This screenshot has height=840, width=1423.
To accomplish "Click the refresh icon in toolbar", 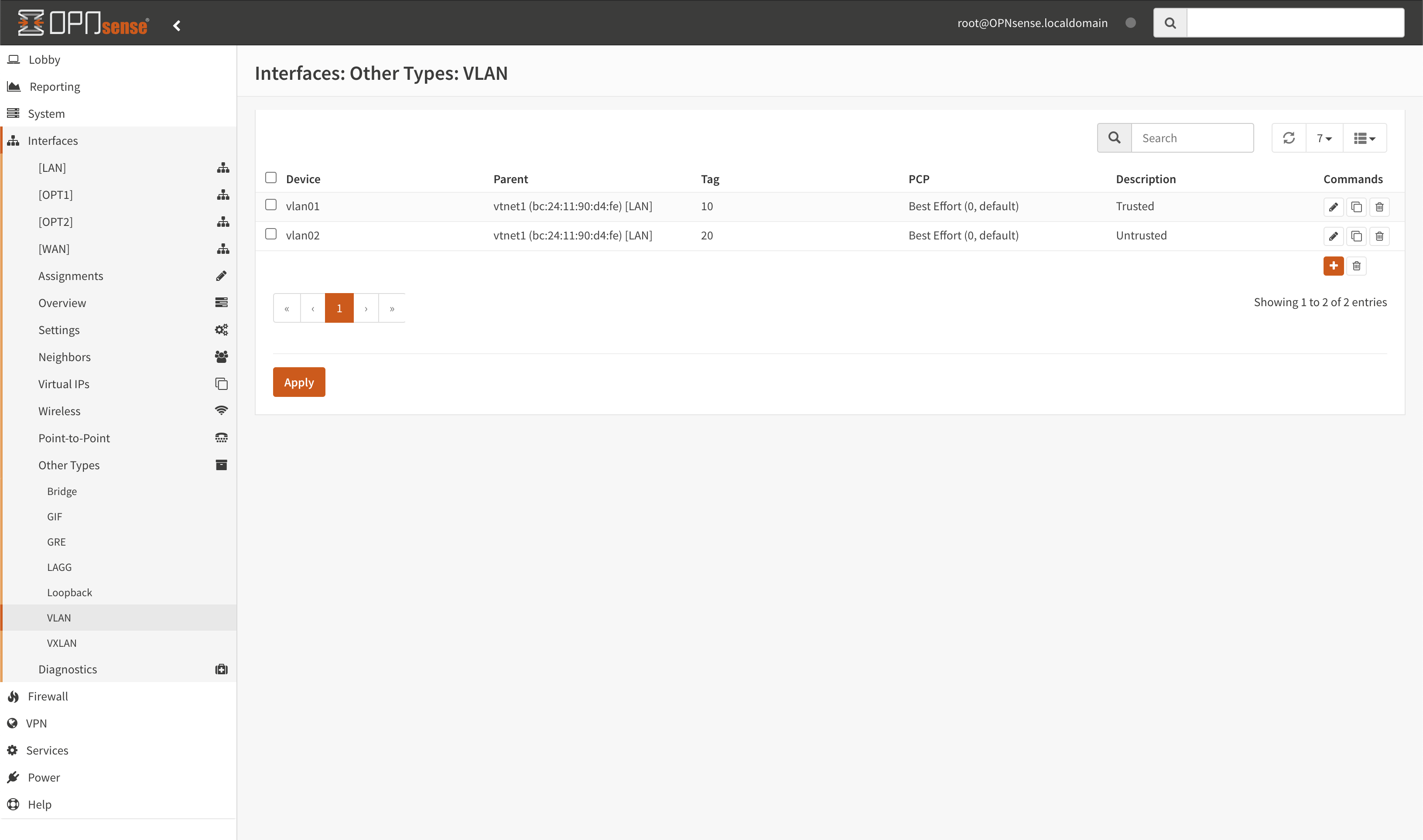I will (1289, 138).
